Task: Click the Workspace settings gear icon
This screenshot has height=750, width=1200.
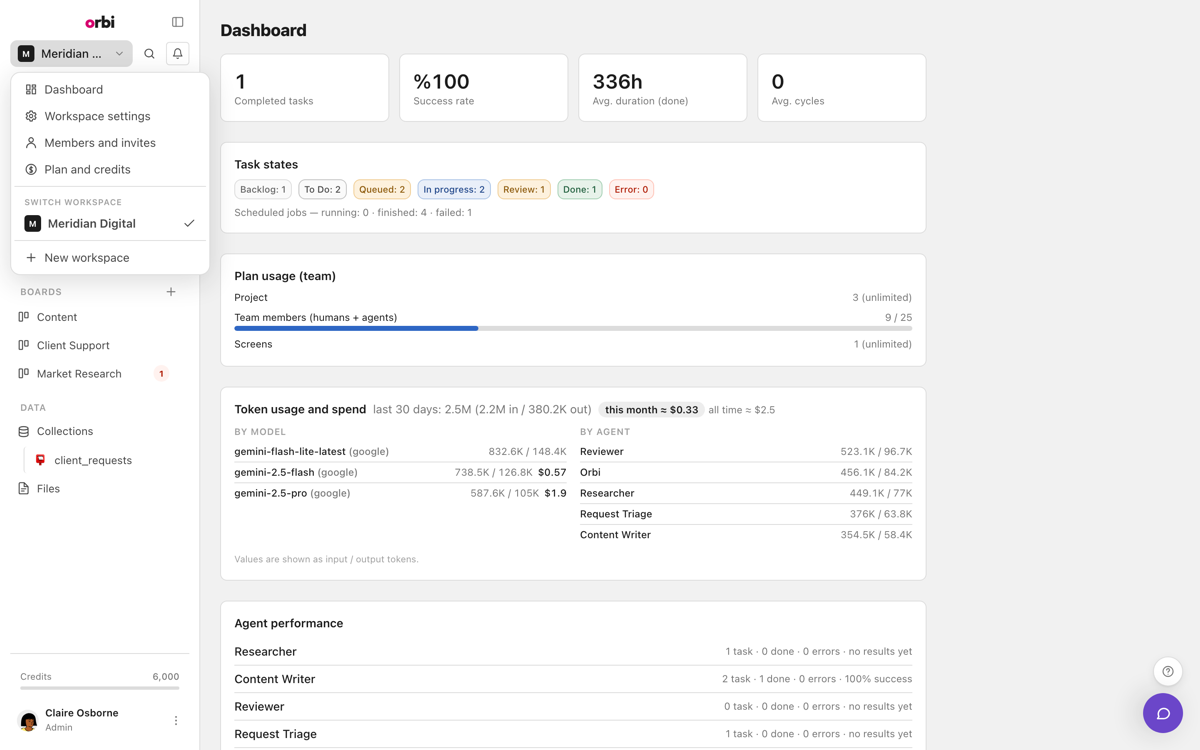Action: 31,116
